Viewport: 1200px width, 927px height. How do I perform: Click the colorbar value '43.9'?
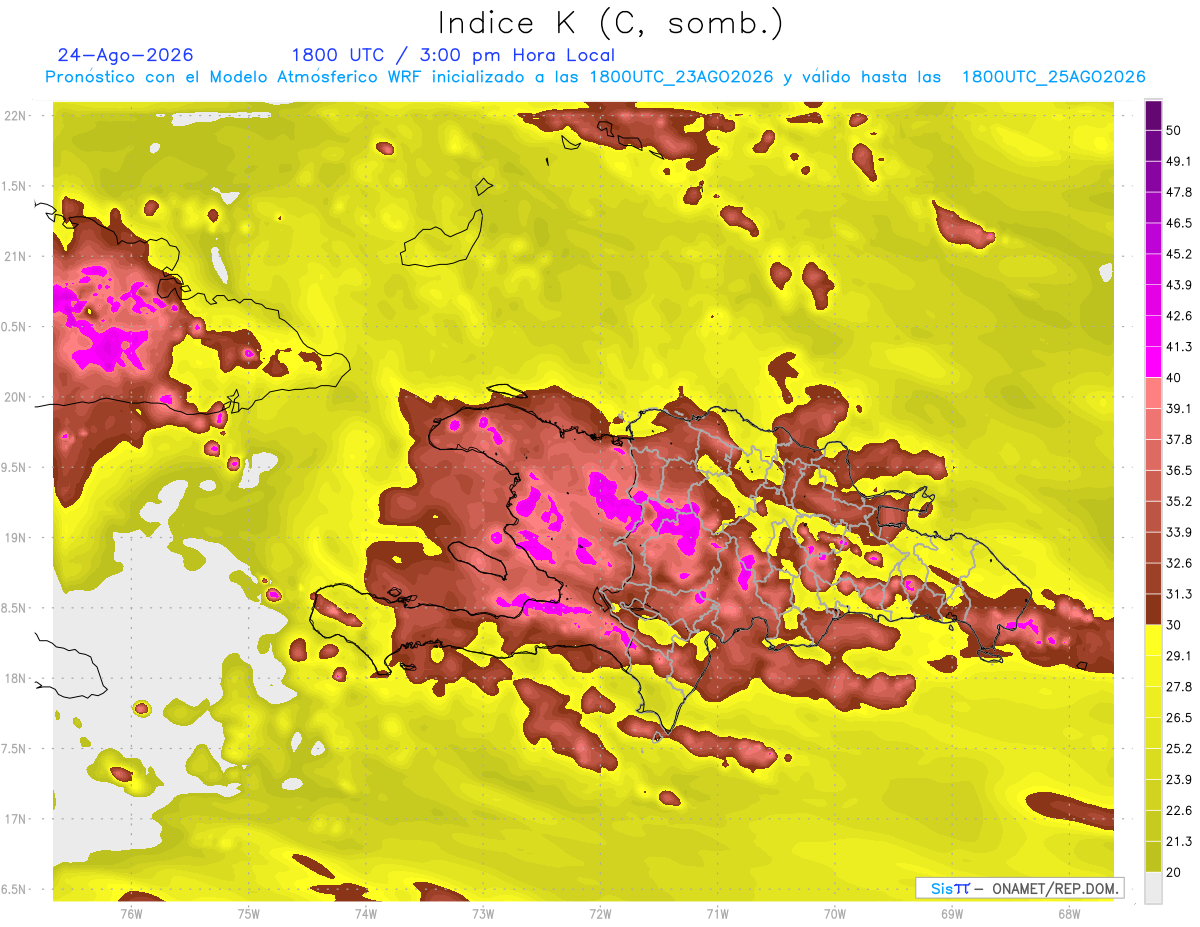point(1178,285)
